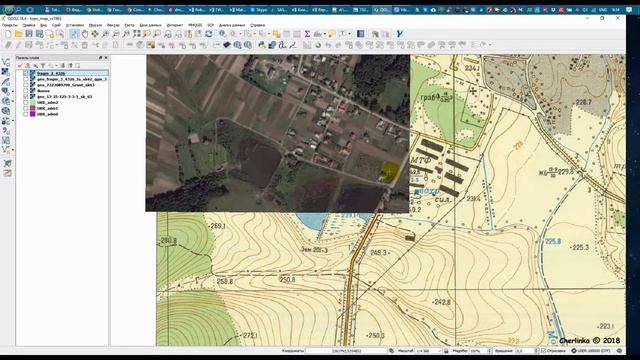
Task: Undock the Layers panel
Action: pyautogui.click(x=100, y=58)
